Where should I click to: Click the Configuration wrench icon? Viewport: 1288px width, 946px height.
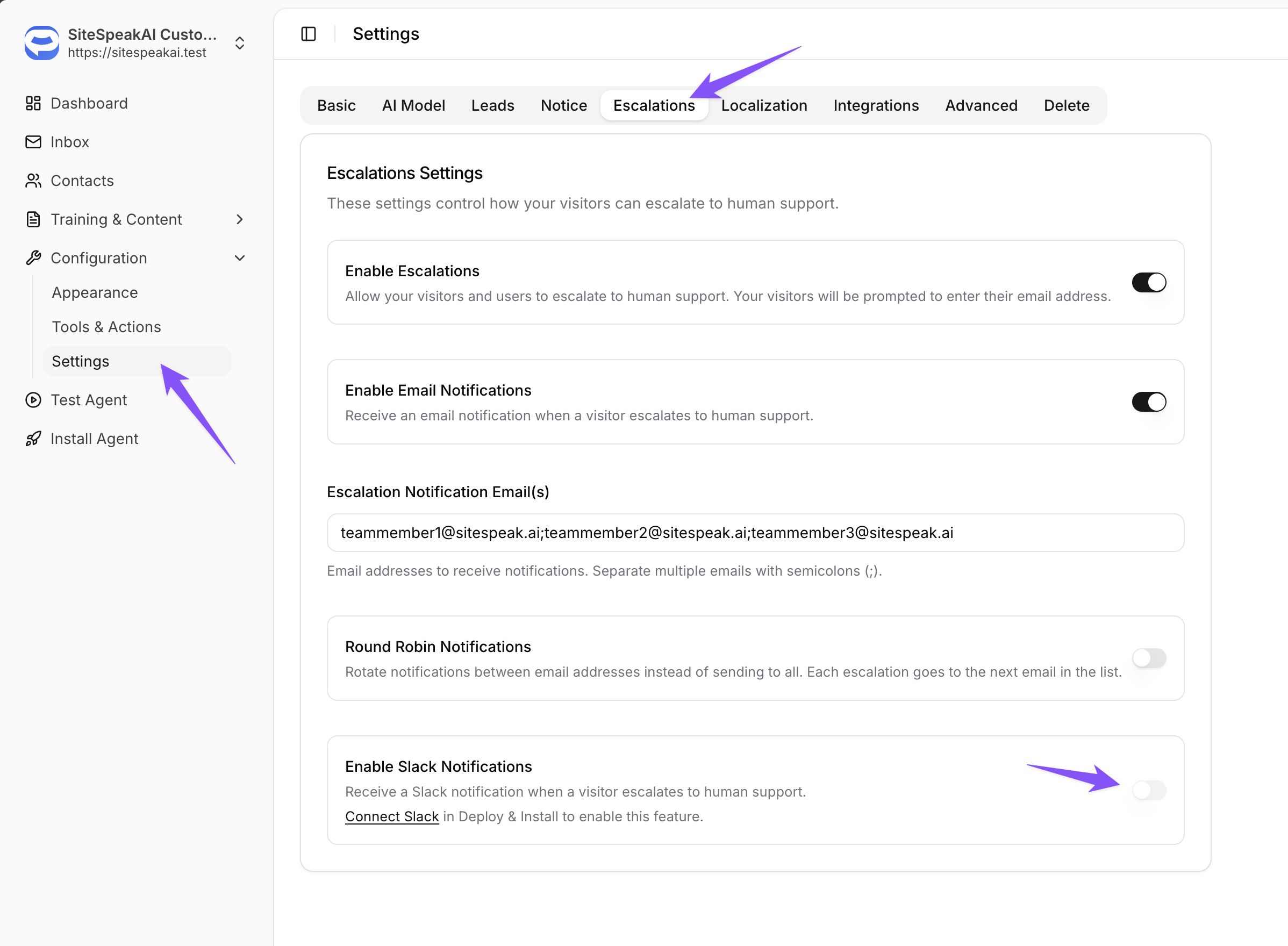tap(33, 258)
